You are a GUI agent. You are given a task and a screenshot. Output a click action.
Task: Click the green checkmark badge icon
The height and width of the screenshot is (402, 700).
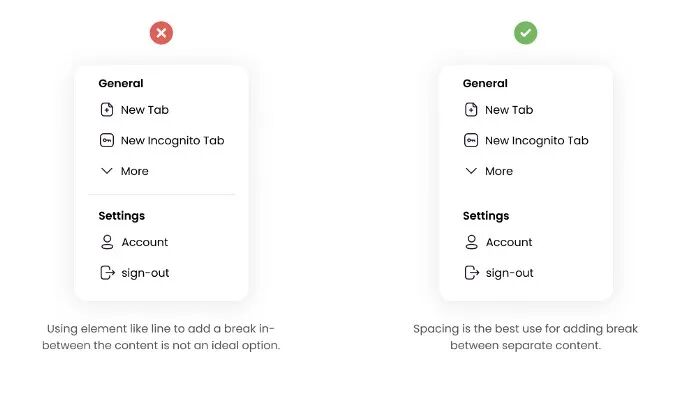pyautogui.click(x=525, y=33)
